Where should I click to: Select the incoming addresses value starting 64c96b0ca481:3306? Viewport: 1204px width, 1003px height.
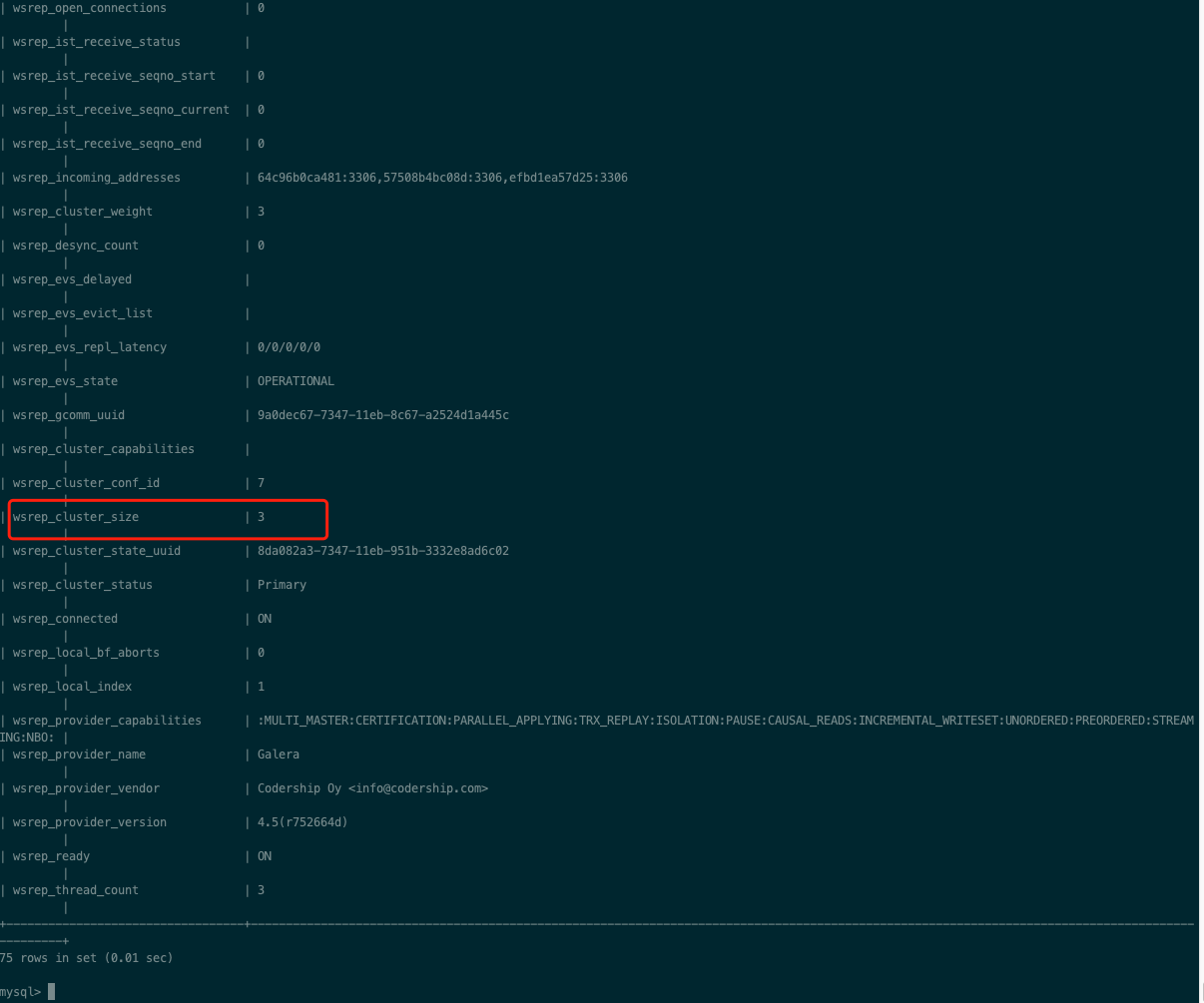[x=442, y=178]
